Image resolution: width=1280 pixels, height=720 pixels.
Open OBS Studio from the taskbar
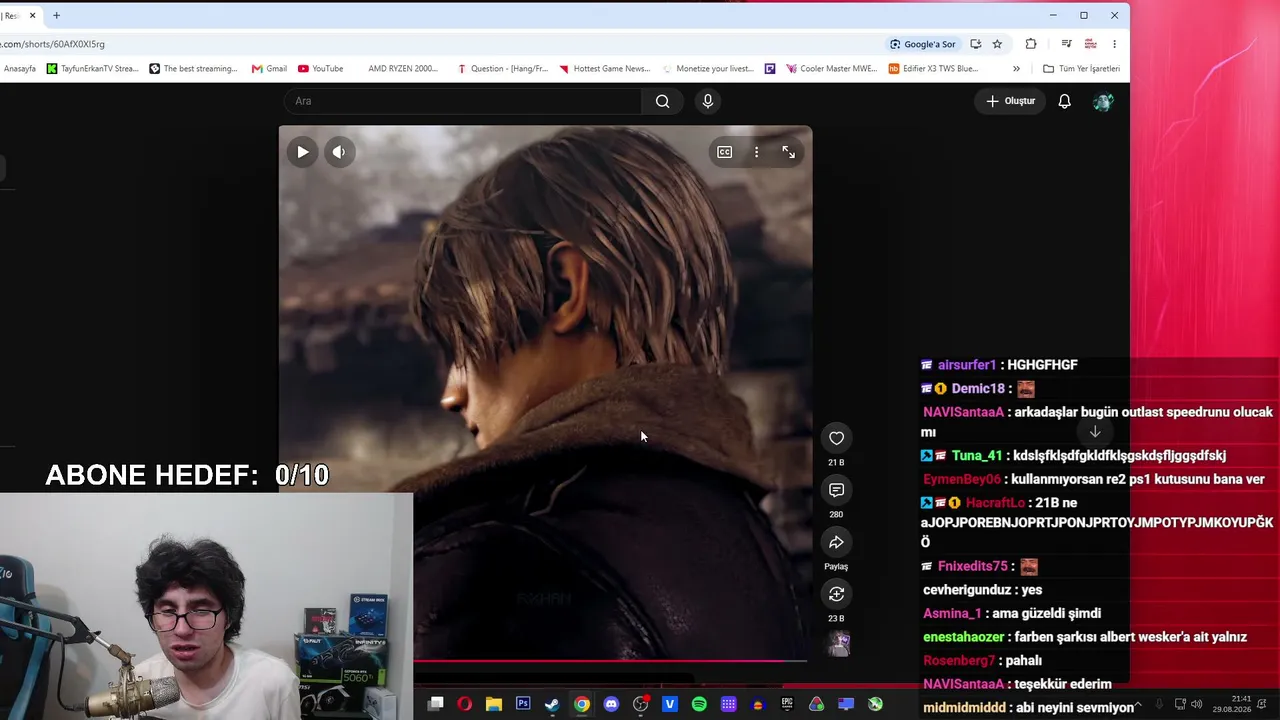(x=641, y=704)
